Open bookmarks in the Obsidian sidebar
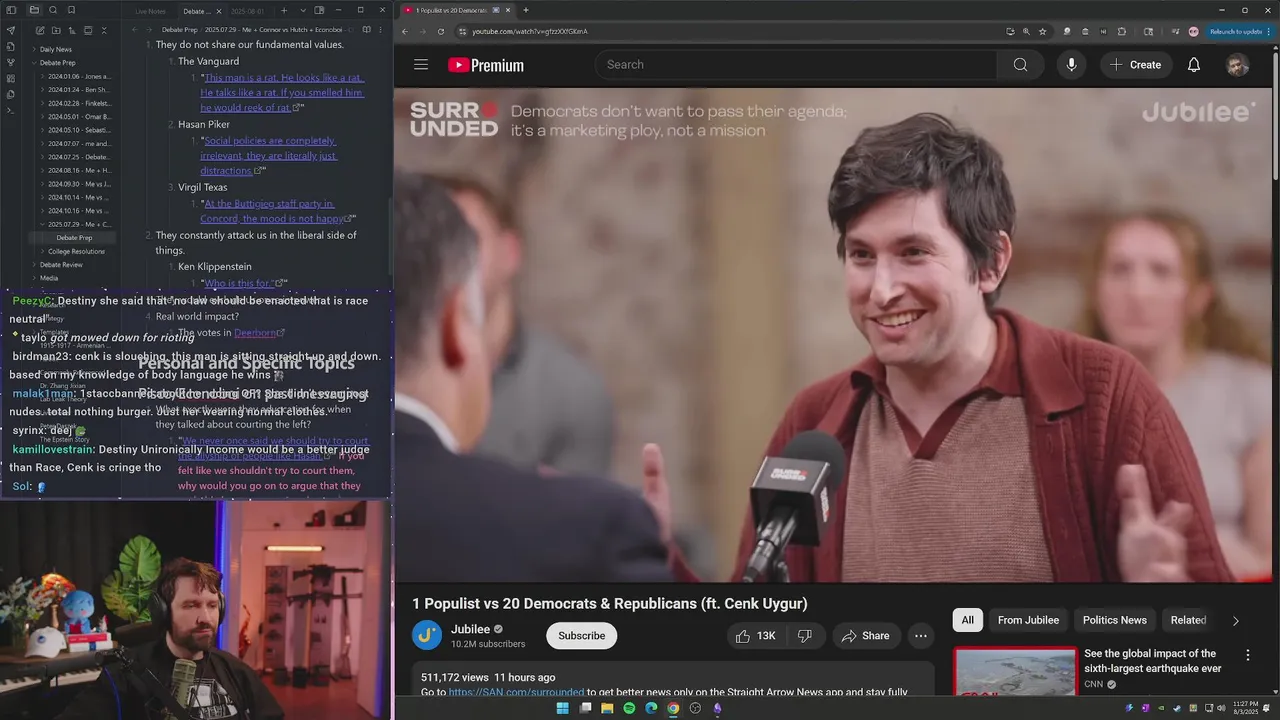The image size is (1280, 720). pyautogui.click(x=71, y=10)
